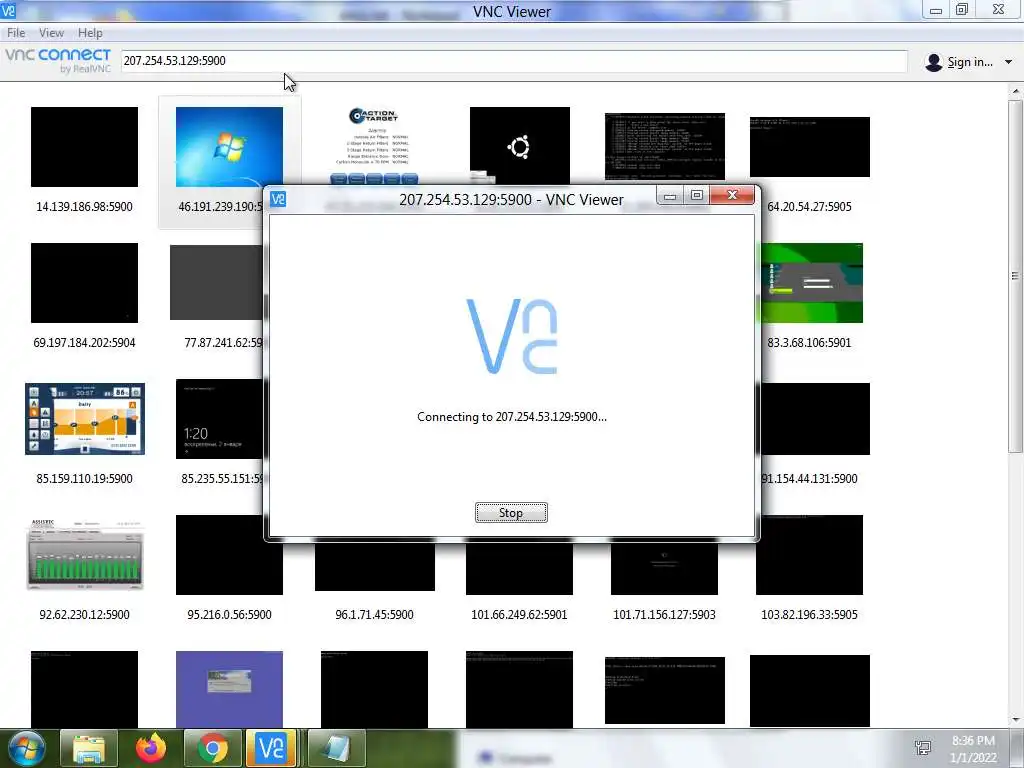Select the 14.139.186.98:5900 thumbnail
Viewport: 1024px width, 768px height.
coord(84,147)
